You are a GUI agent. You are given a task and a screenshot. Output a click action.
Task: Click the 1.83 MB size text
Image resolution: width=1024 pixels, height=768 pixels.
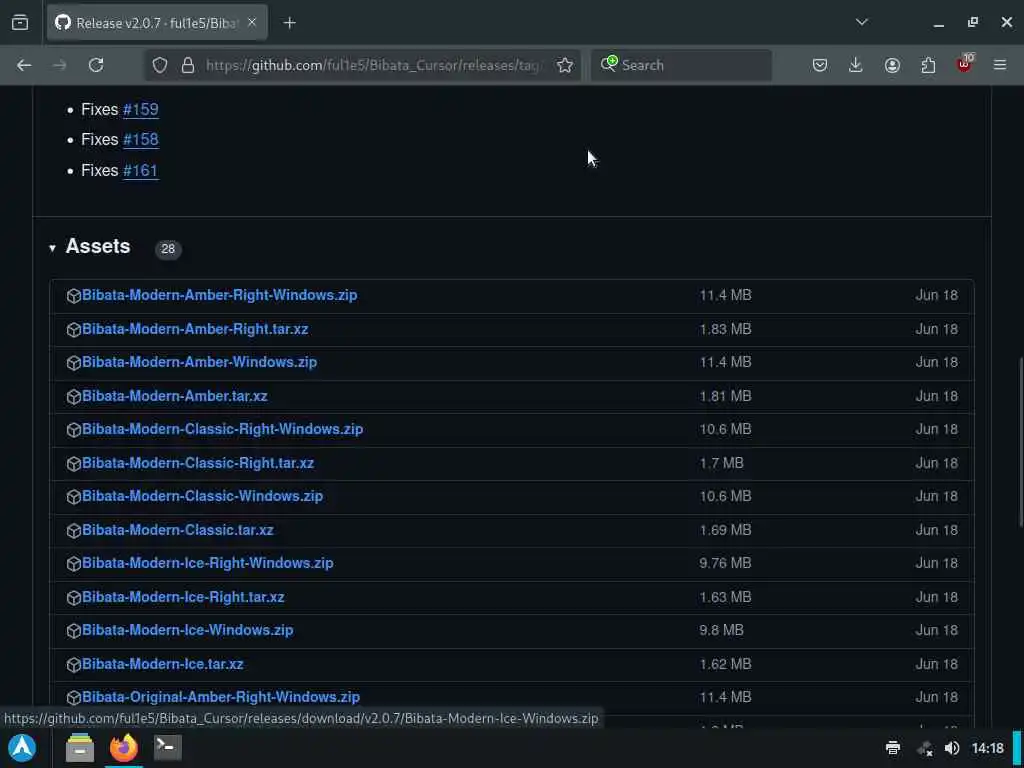(725, 328)
